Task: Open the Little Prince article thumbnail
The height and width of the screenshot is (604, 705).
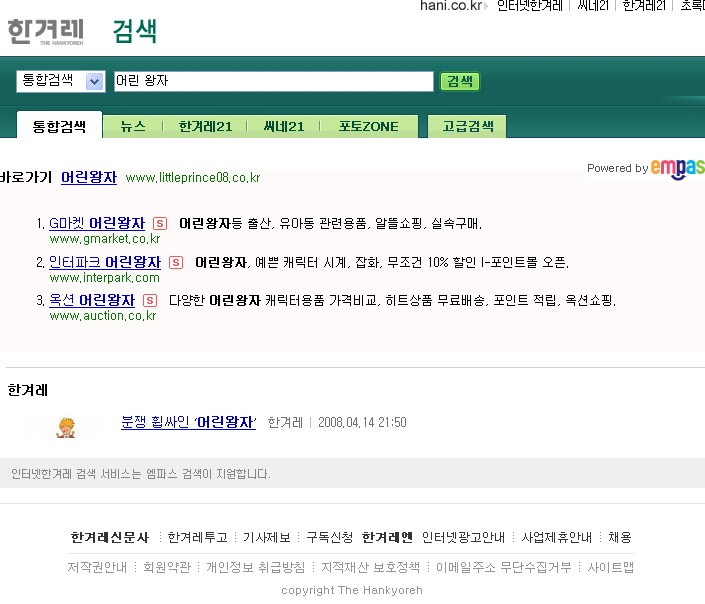Action: click(66, 427)
